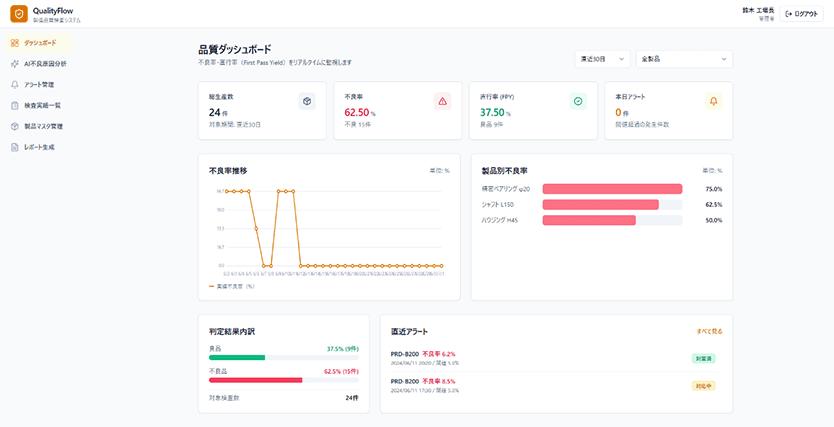The width and height of the screenshot is (834, 427).
Task: Click the green check icon on 直行率 card
Action: 578,101
